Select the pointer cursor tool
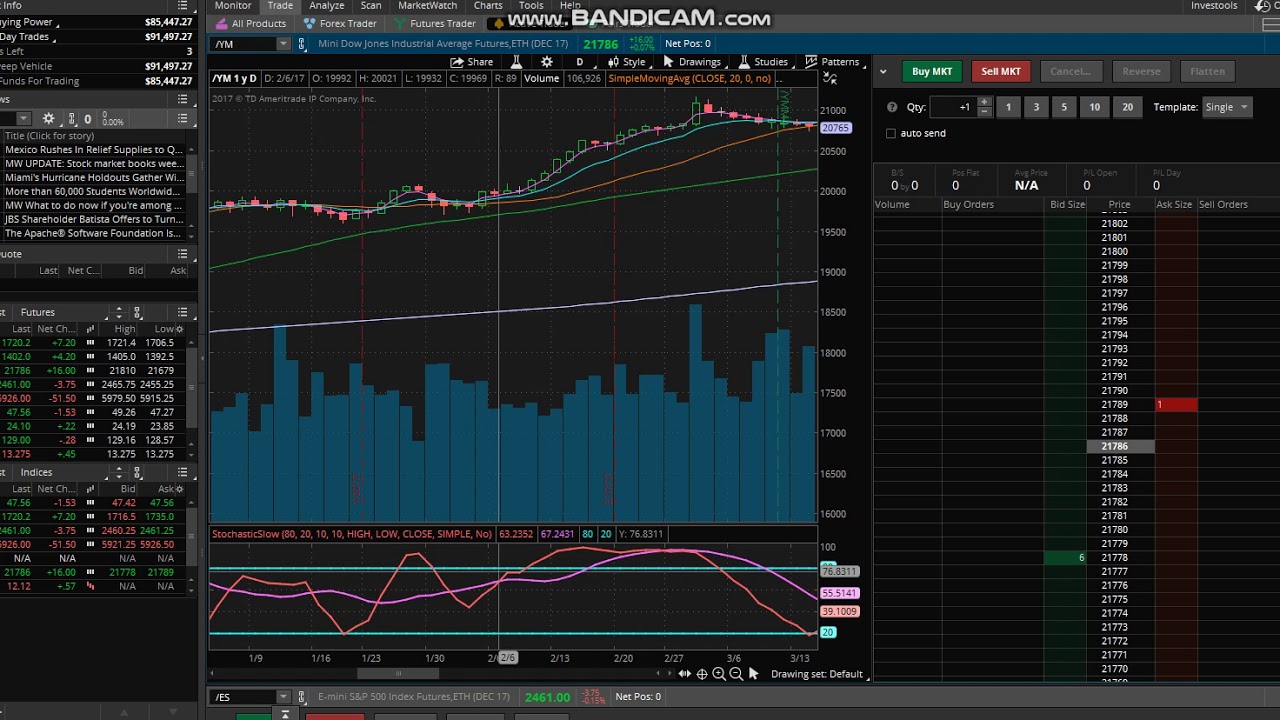 point(753,674)
